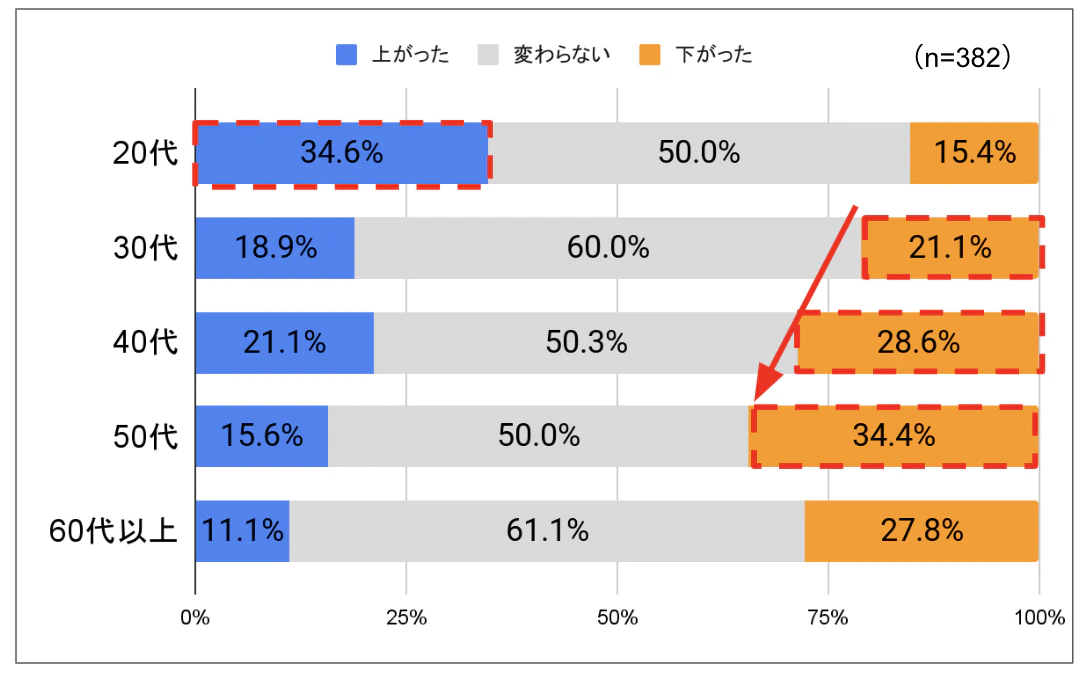Select the 60代以上 orange 27.8% segment
The width and height of the screenshot is (1086, 674).
(921, 531)
